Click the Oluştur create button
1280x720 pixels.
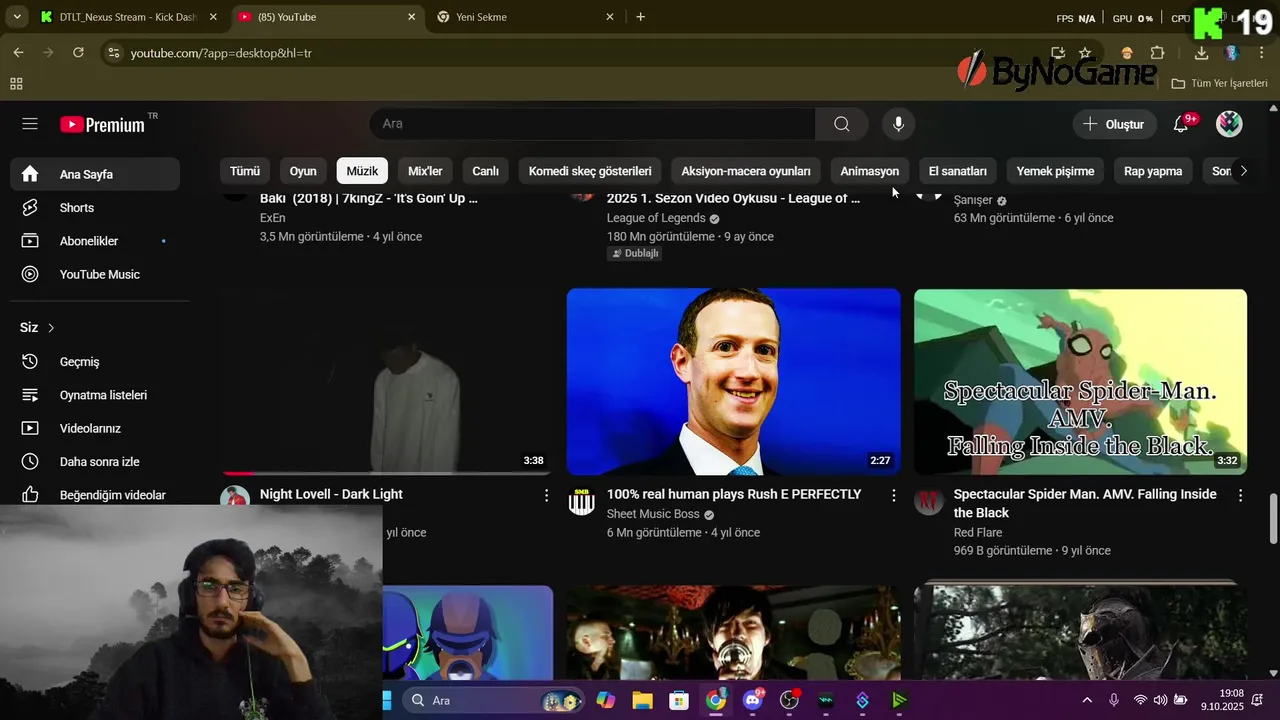(x=1115, y=124)
